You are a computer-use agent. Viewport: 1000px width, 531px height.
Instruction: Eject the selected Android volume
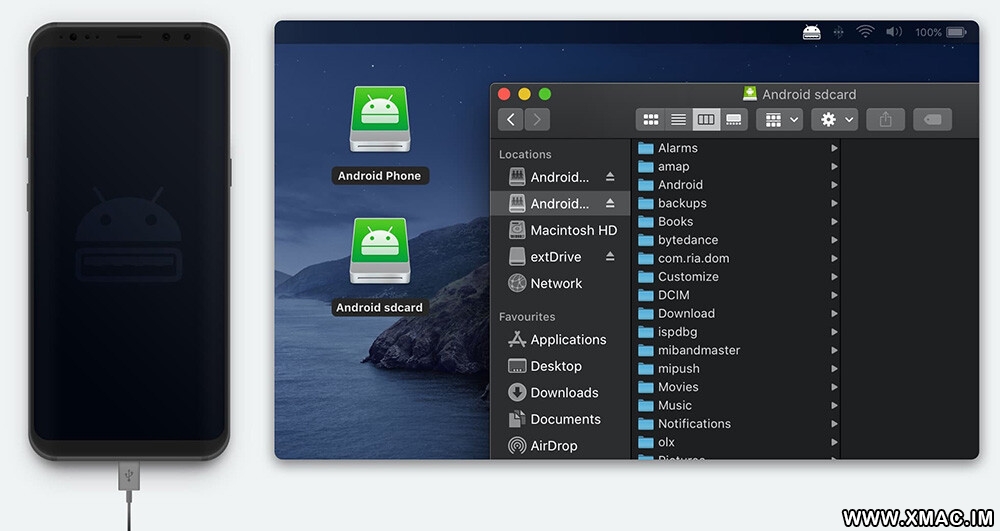coord(610,203)
